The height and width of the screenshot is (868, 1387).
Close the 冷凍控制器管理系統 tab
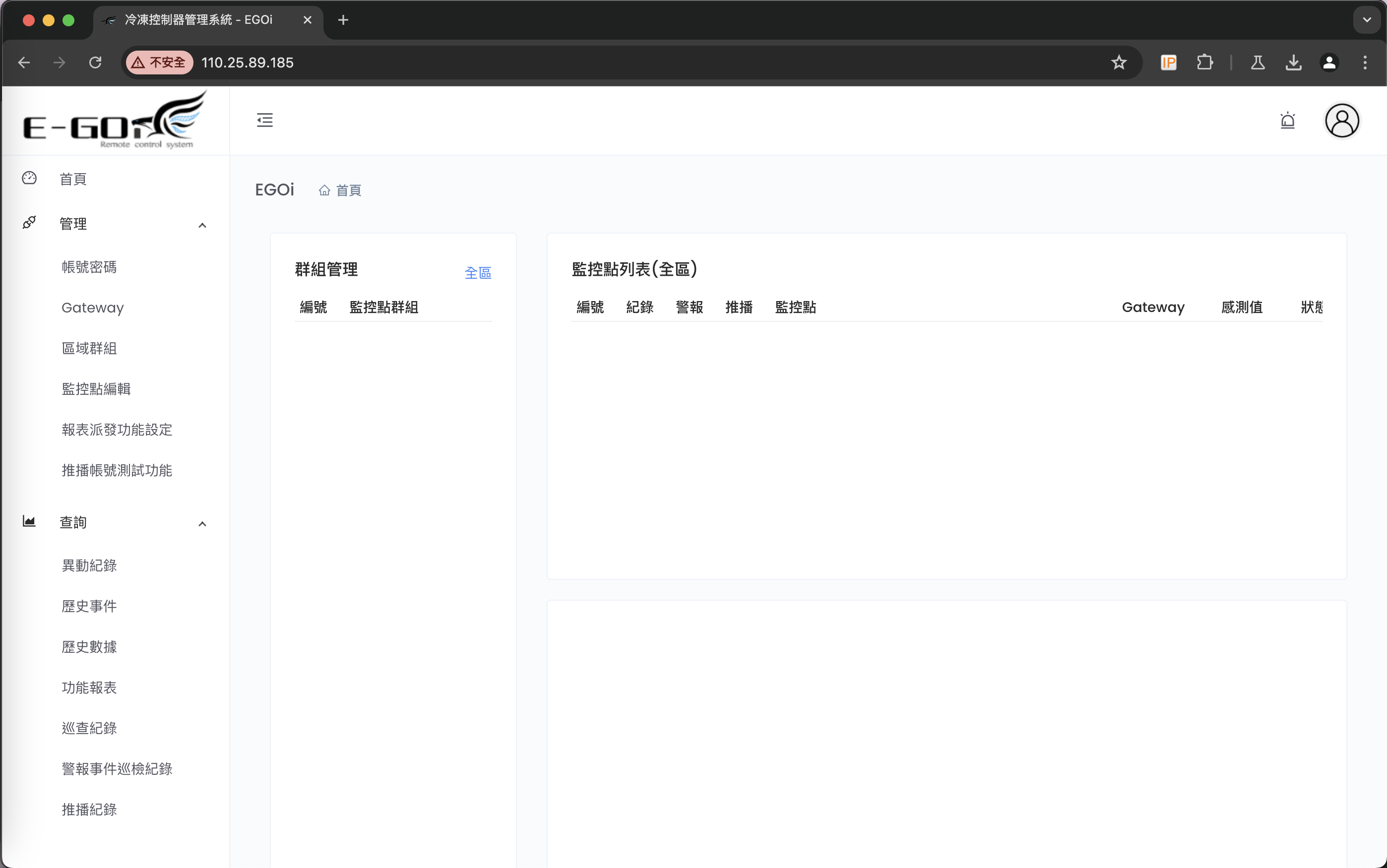coord(308,20)
